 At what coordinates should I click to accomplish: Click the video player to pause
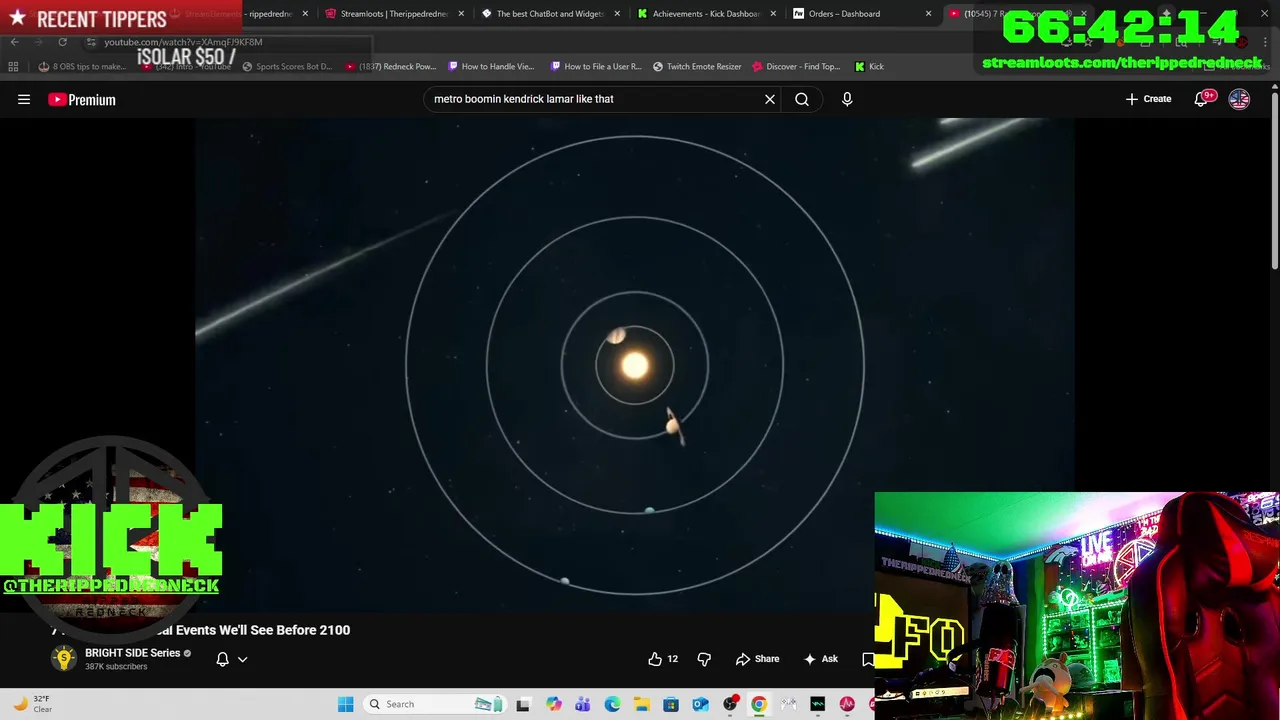pos(635,365)
